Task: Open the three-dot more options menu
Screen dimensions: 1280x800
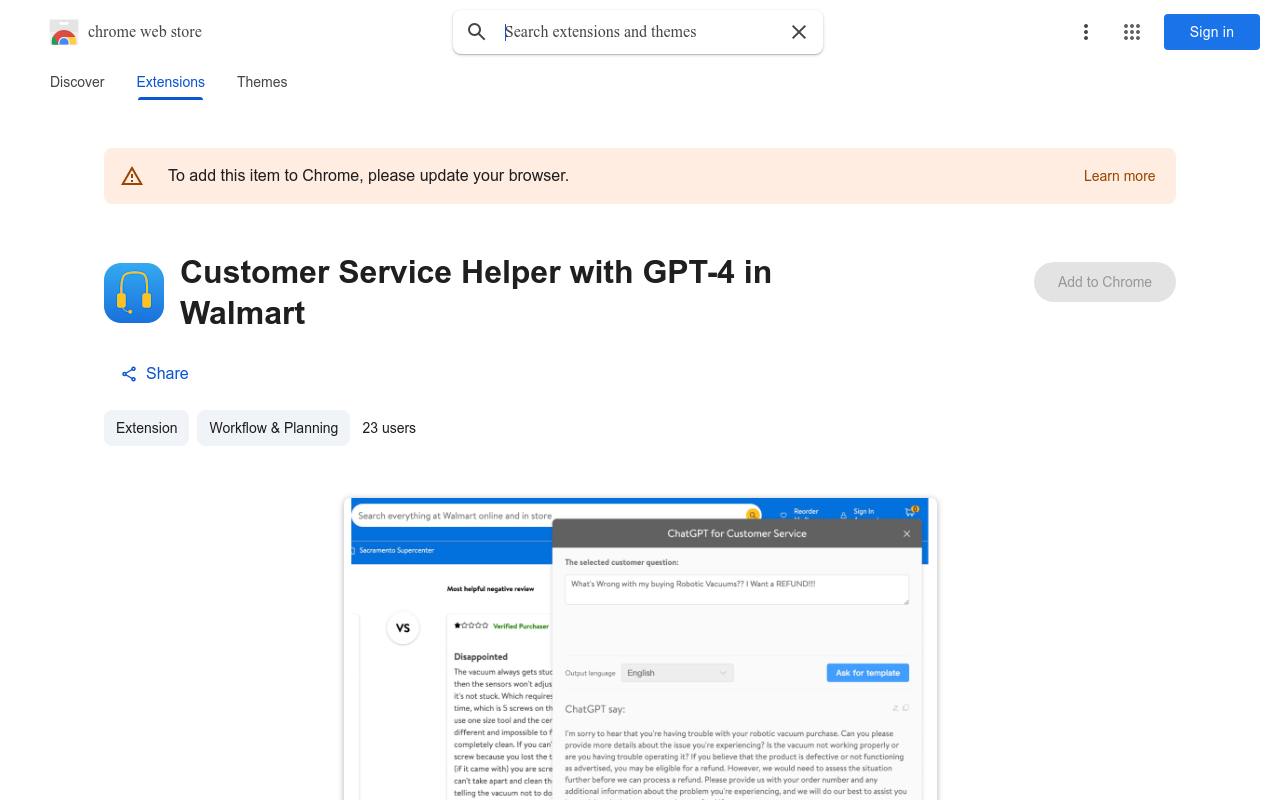Action: pos(1086,32)
